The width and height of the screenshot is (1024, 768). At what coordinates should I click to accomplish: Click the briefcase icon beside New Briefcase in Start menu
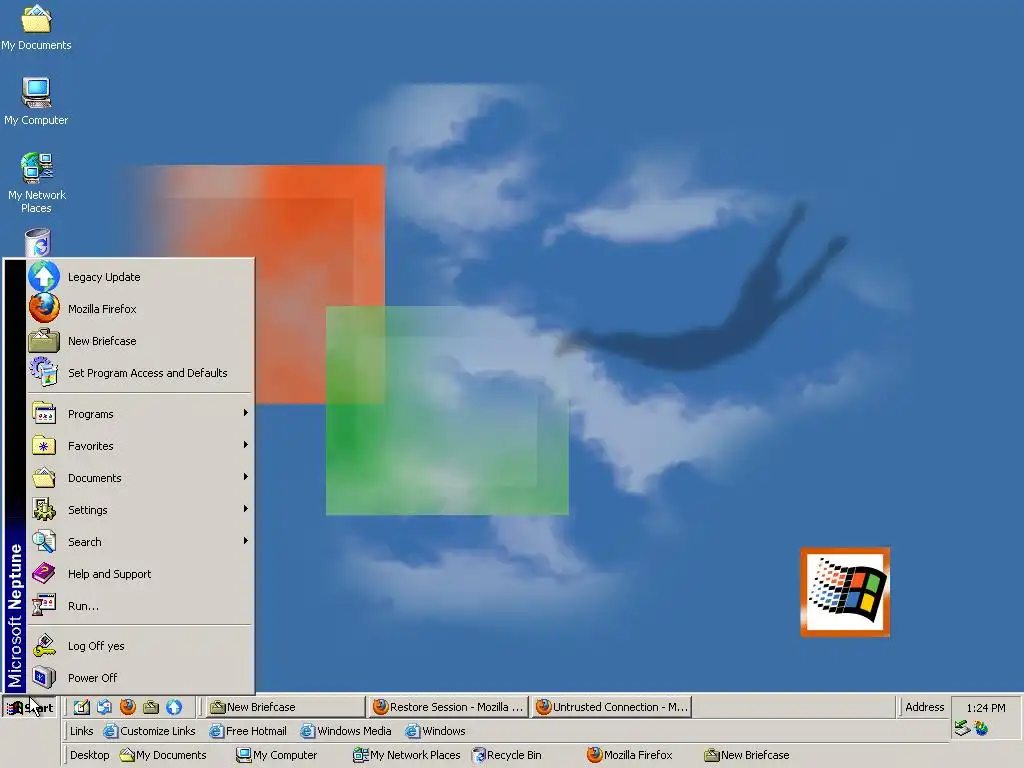[x=44, y=340]
